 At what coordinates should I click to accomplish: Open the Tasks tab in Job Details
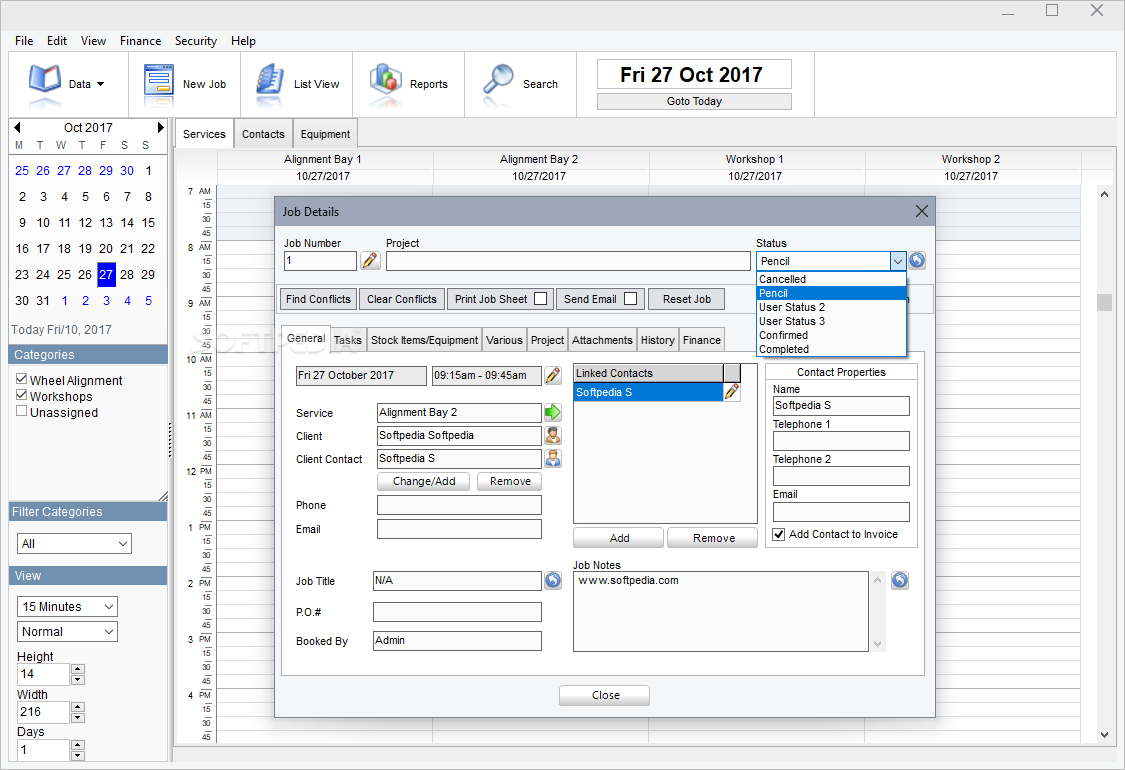tap(348, 340)
